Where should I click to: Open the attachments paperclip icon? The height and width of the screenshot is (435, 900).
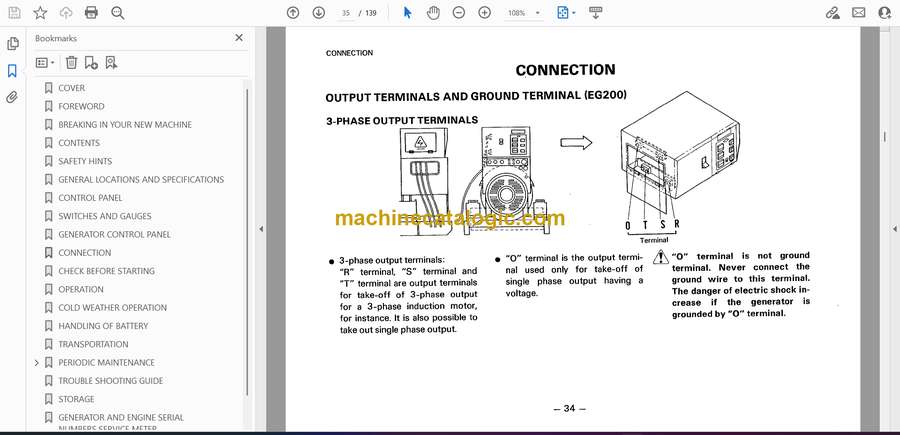[12, 98]
